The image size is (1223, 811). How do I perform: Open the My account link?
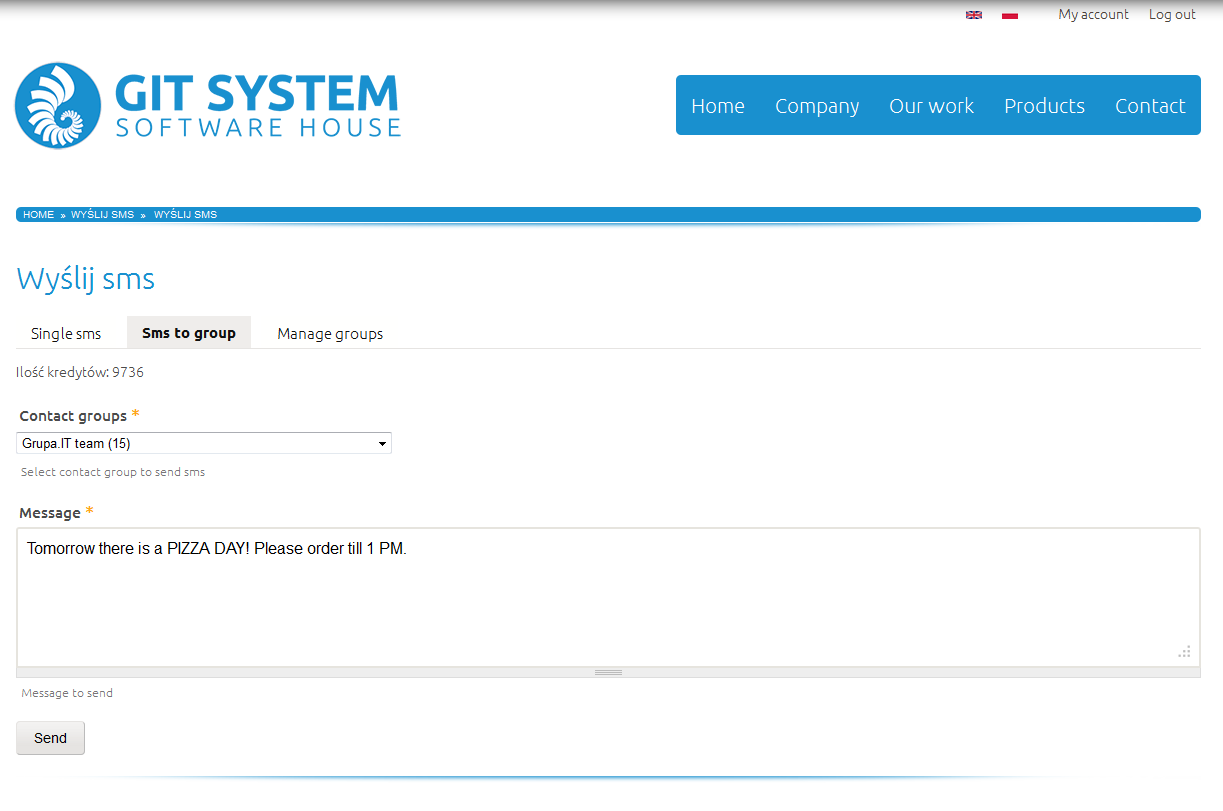coord(1093,14)
